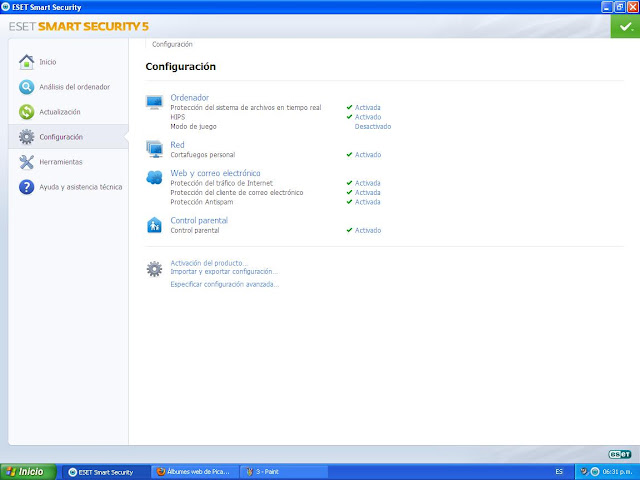
Task: Toggle Modo de juego Desactivado status
Action: (373, 127)
